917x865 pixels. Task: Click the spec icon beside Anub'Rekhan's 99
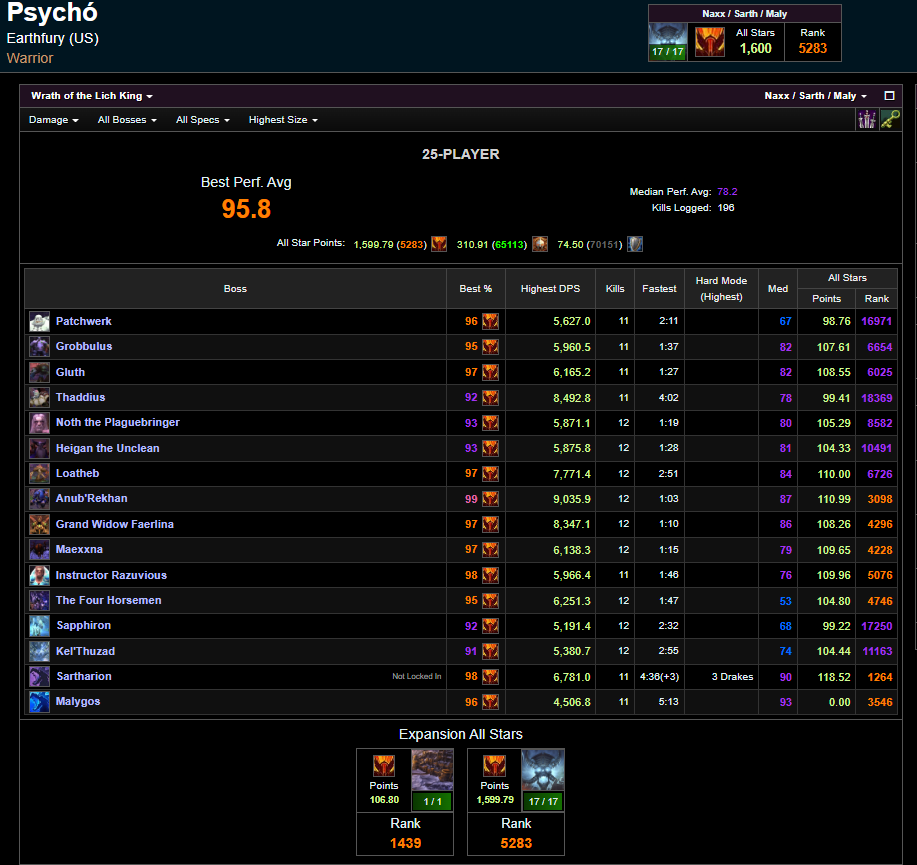click(490, 499)
